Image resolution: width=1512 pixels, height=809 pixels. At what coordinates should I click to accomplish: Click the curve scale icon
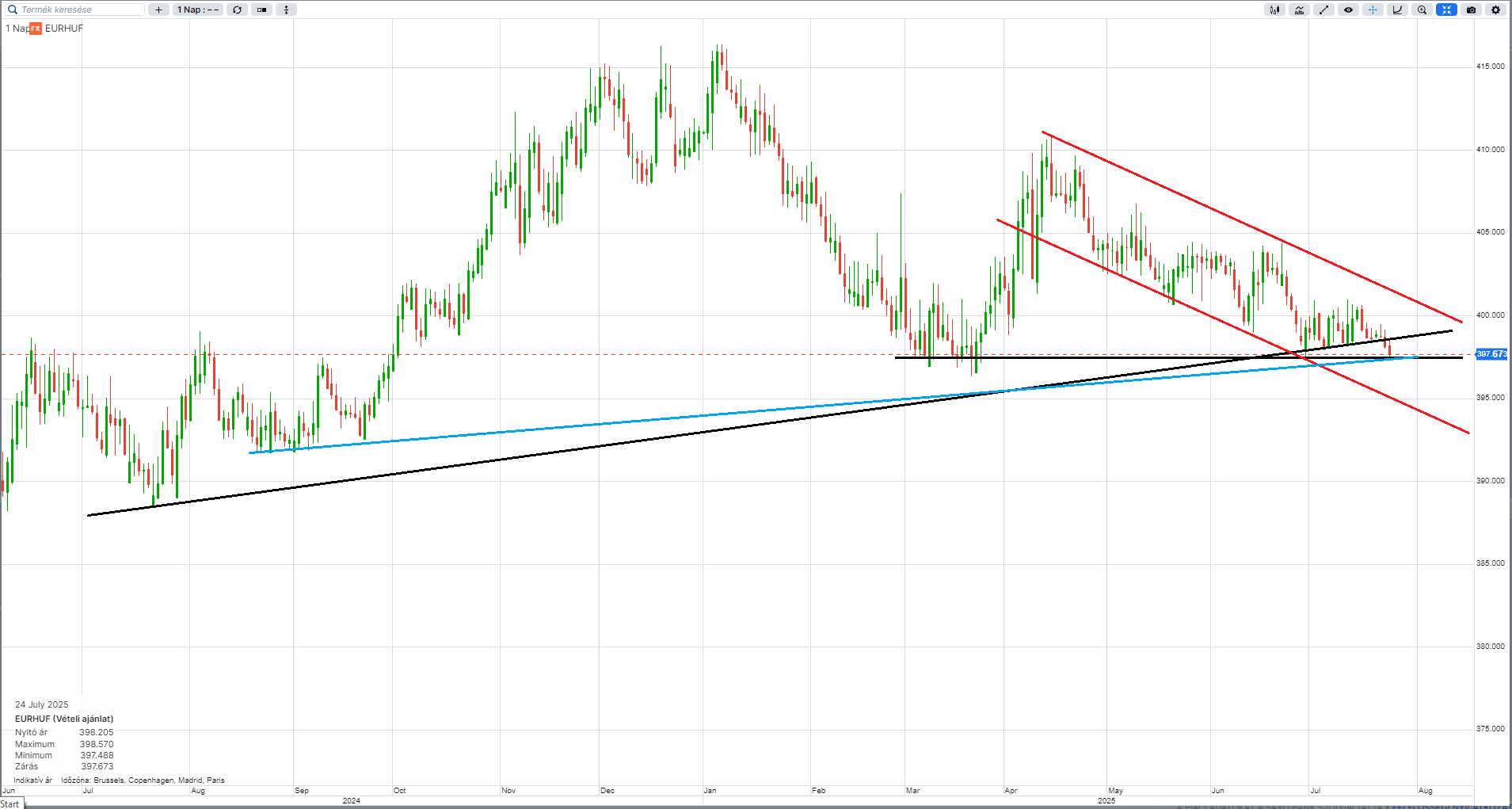coord(1398,10)
